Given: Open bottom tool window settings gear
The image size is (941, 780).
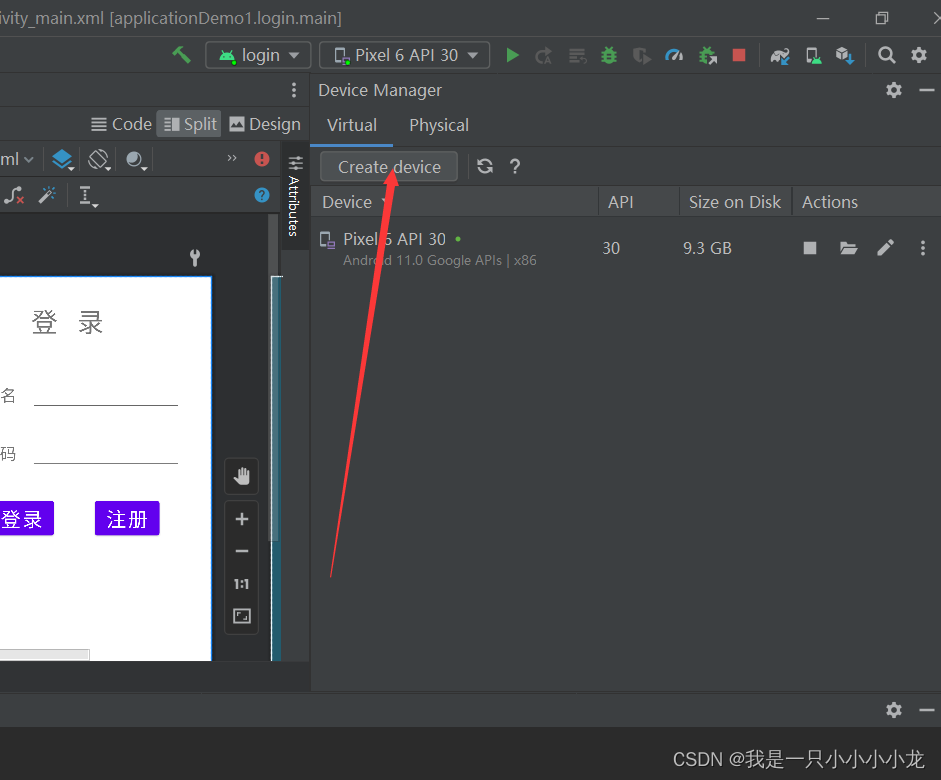Looking at the screenshot, I should tap(894, 710).
